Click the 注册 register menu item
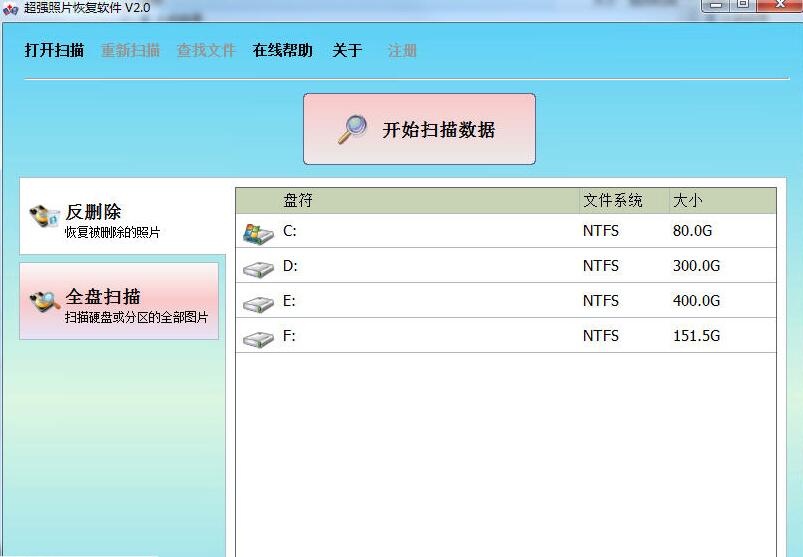 pos(402,50)
